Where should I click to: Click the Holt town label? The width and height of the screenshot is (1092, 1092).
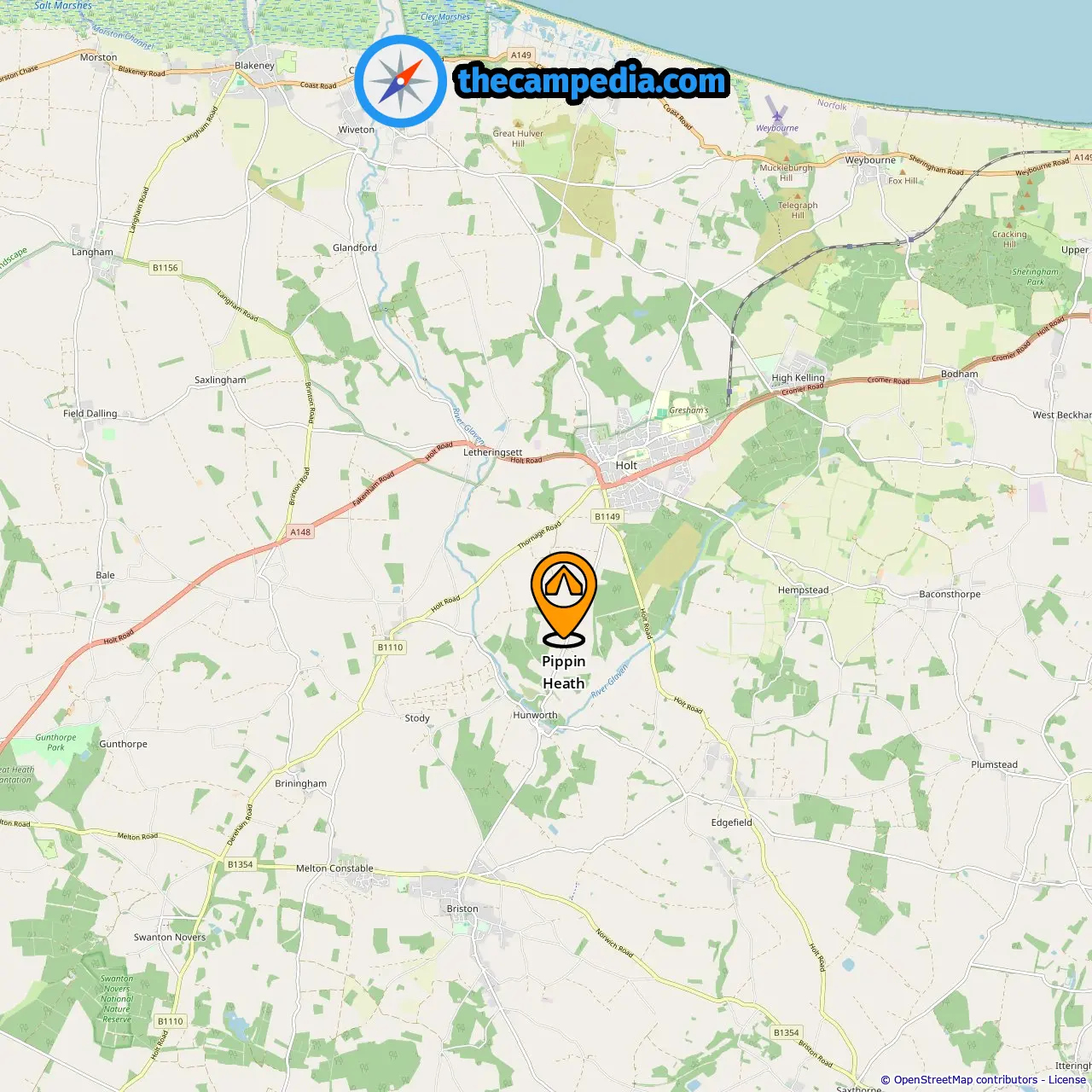tap(626, 466)
